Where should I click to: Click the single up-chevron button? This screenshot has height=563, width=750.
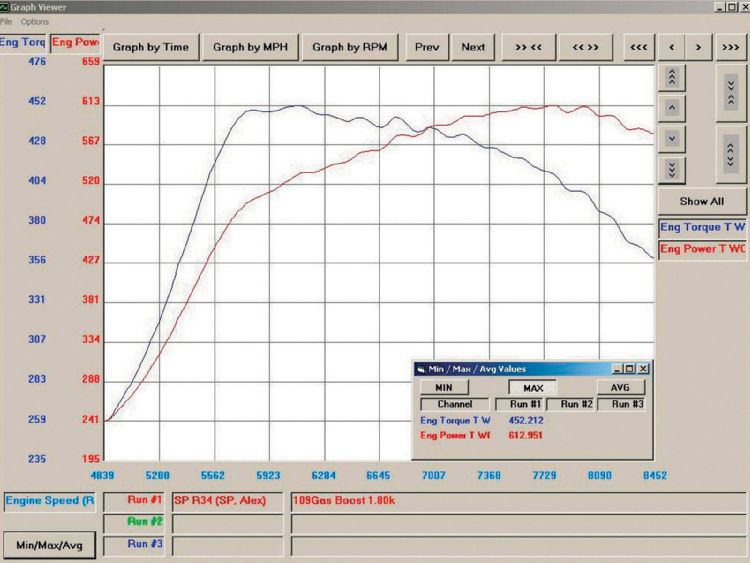672,106
